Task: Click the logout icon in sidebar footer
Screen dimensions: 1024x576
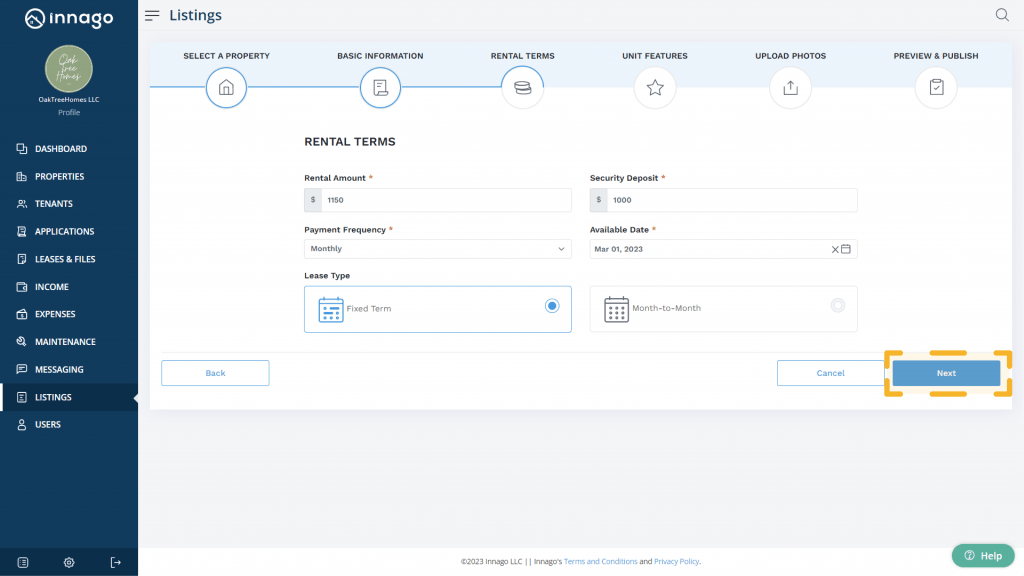Action: 116,562
